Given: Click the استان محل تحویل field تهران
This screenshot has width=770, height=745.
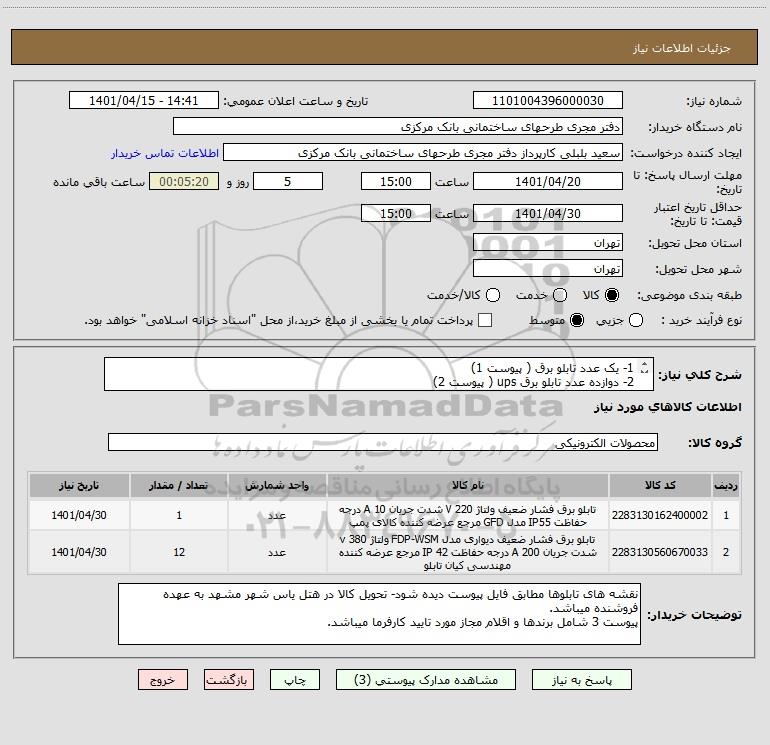Looking at the screenshot, I should tap(548, 242).
